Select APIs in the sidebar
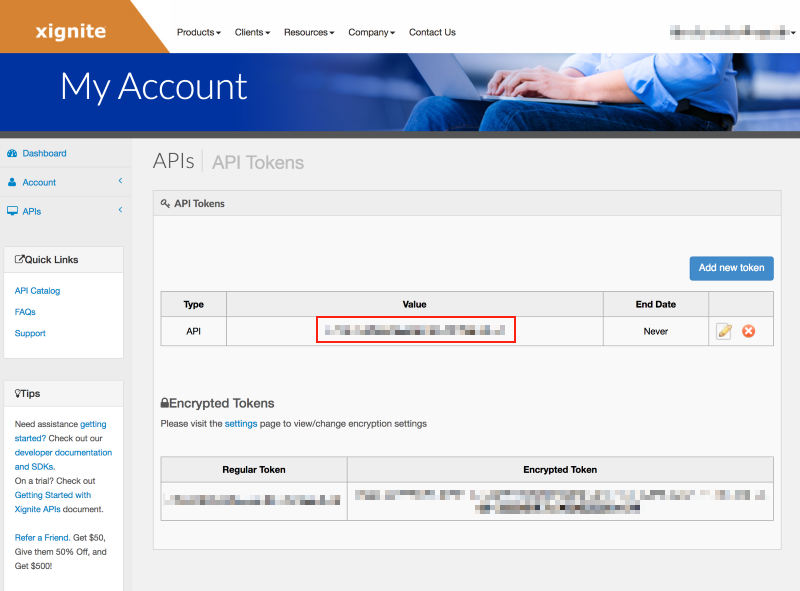The width and height of the screenshot is (800, 591). click(32, 211)
